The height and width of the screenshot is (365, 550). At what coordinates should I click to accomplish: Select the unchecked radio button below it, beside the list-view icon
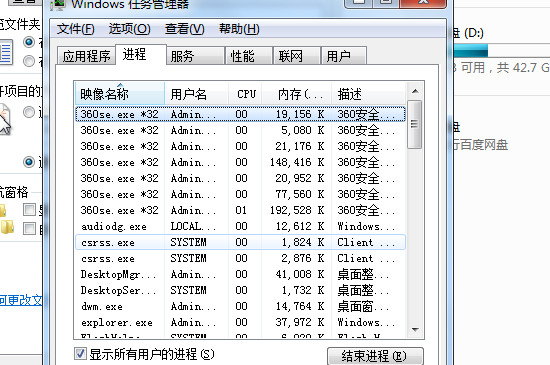29,61
